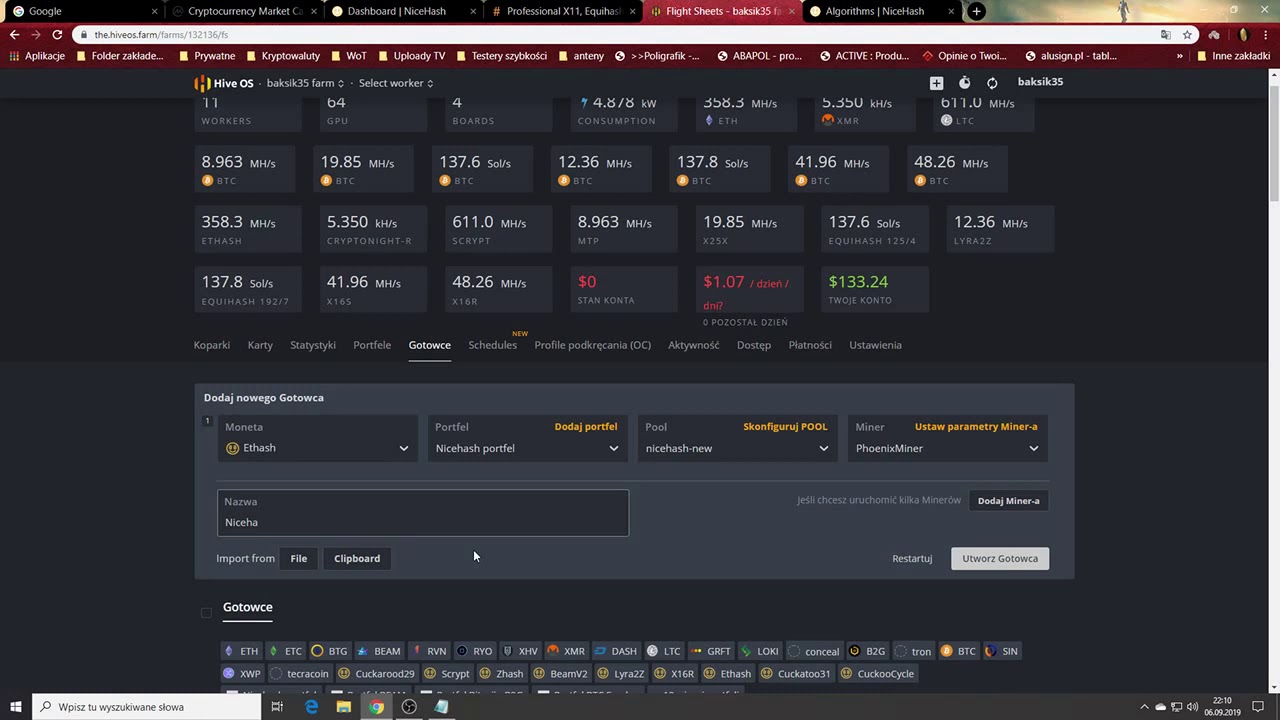Open the Ustawienia tab
The width and height of the screenshot is (1280, 720).
pos(875,345)
